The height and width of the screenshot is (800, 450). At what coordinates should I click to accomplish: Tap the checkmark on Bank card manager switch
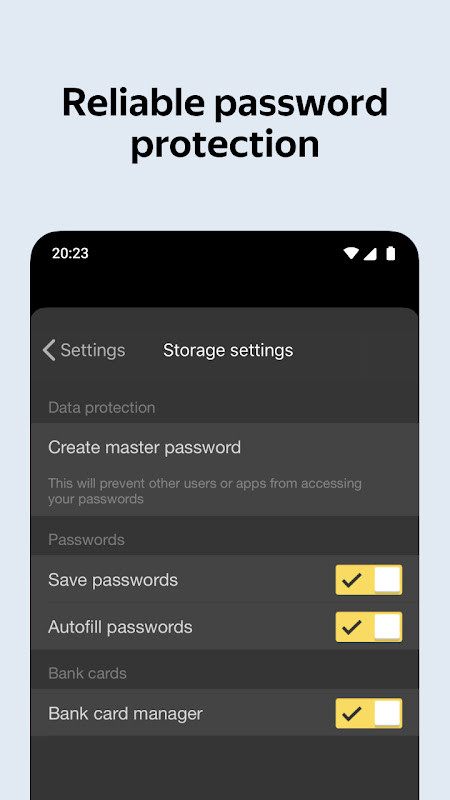(x=352, y=713)
